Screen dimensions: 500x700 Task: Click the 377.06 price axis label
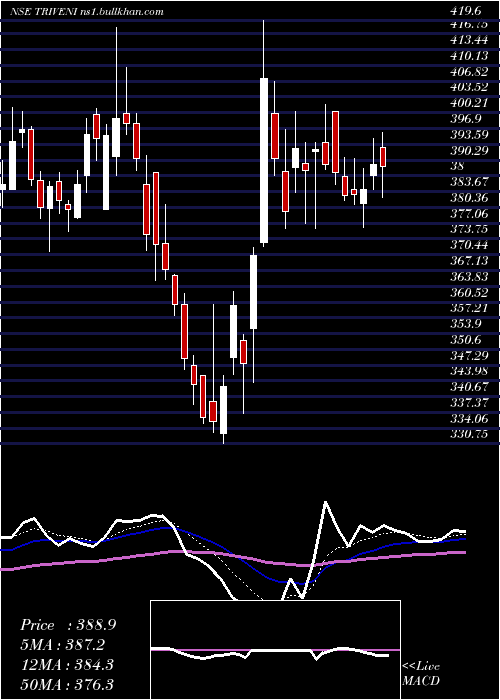(x=469, y=214)
